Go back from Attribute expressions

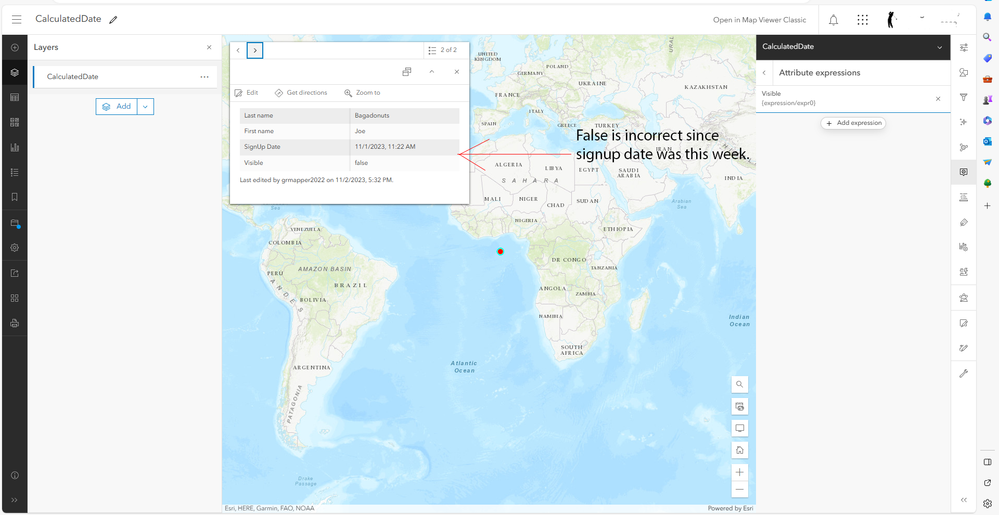(764, 73)
